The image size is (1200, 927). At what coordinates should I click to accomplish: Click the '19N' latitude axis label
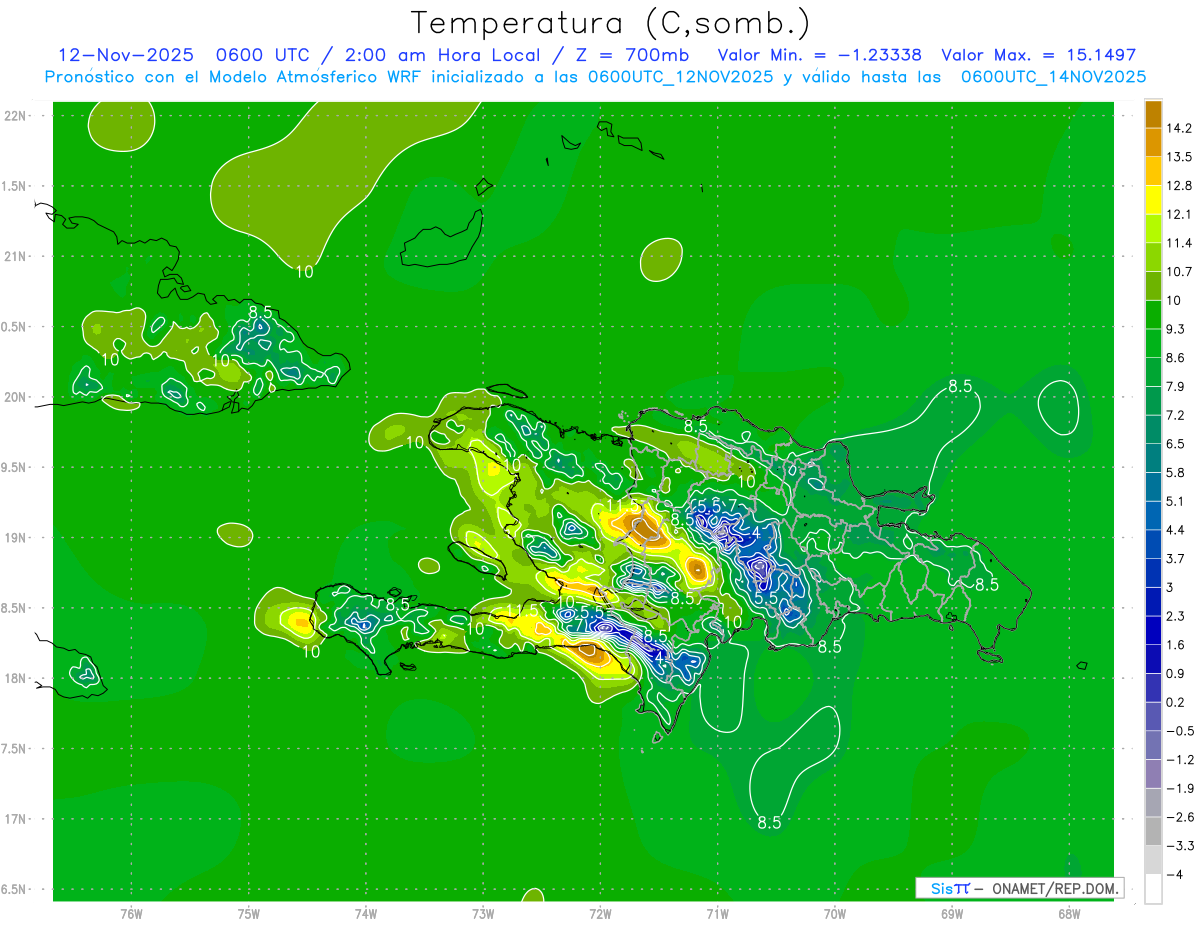(x=16, y=538)
